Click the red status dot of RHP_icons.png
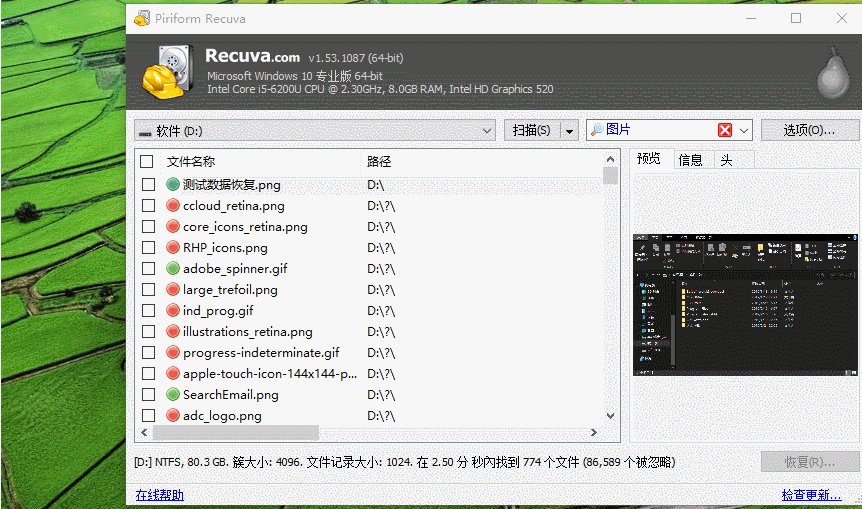This screenshot has width=862, height=509. tap(173, 247)
